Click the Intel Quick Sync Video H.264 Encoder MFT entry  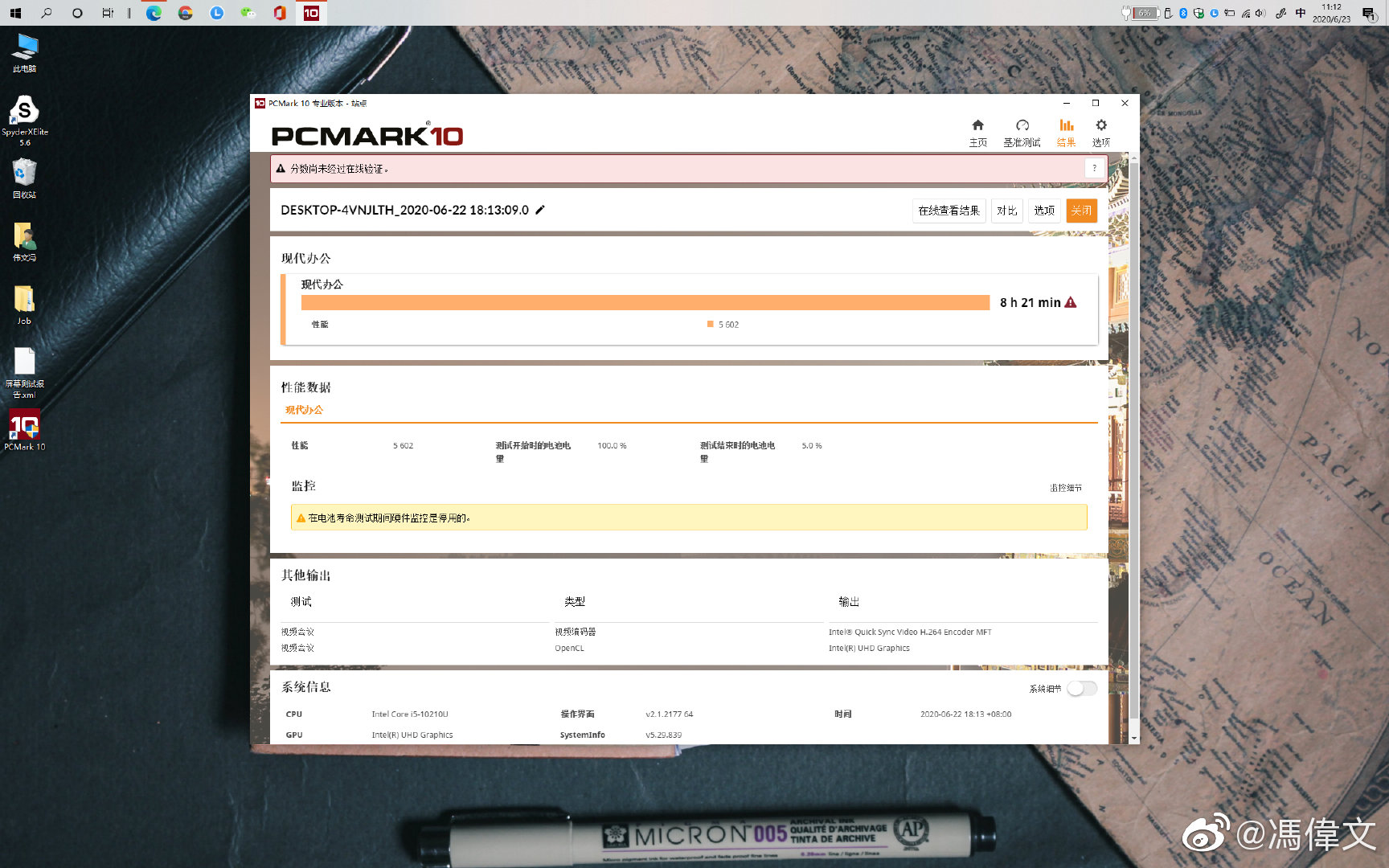click(910, 633)
